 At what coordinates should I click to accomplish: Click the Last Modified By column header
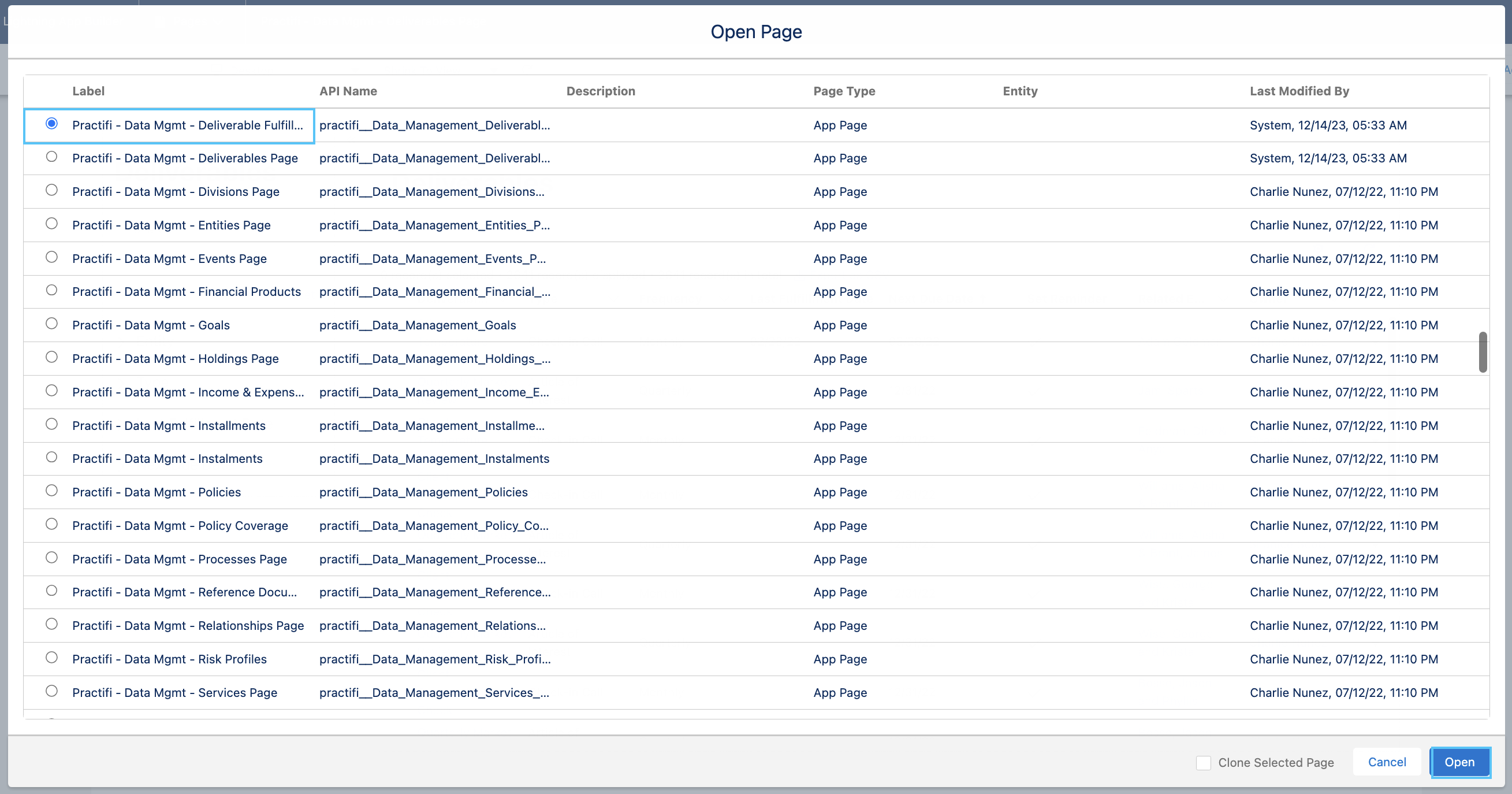(1299, 91)
